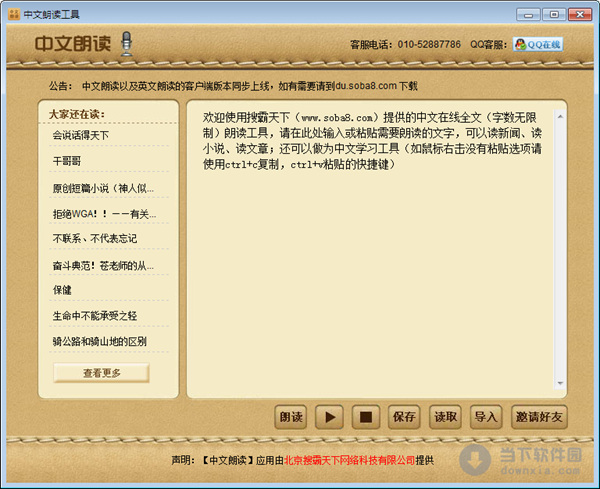Screen dimensions: 600x489
Task: Click the text area scroll down arrow
Action: pos(560,383)
